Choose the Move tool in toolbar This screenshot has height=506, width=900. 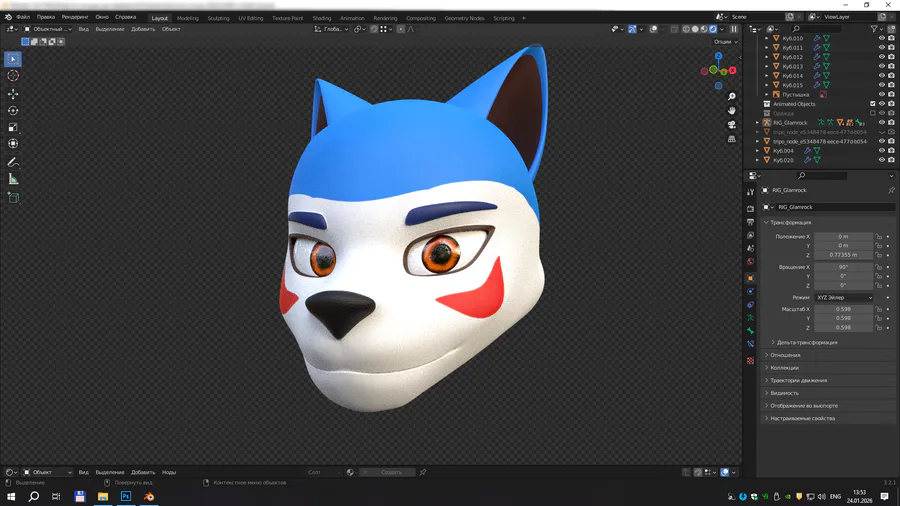tap(13, 94)
